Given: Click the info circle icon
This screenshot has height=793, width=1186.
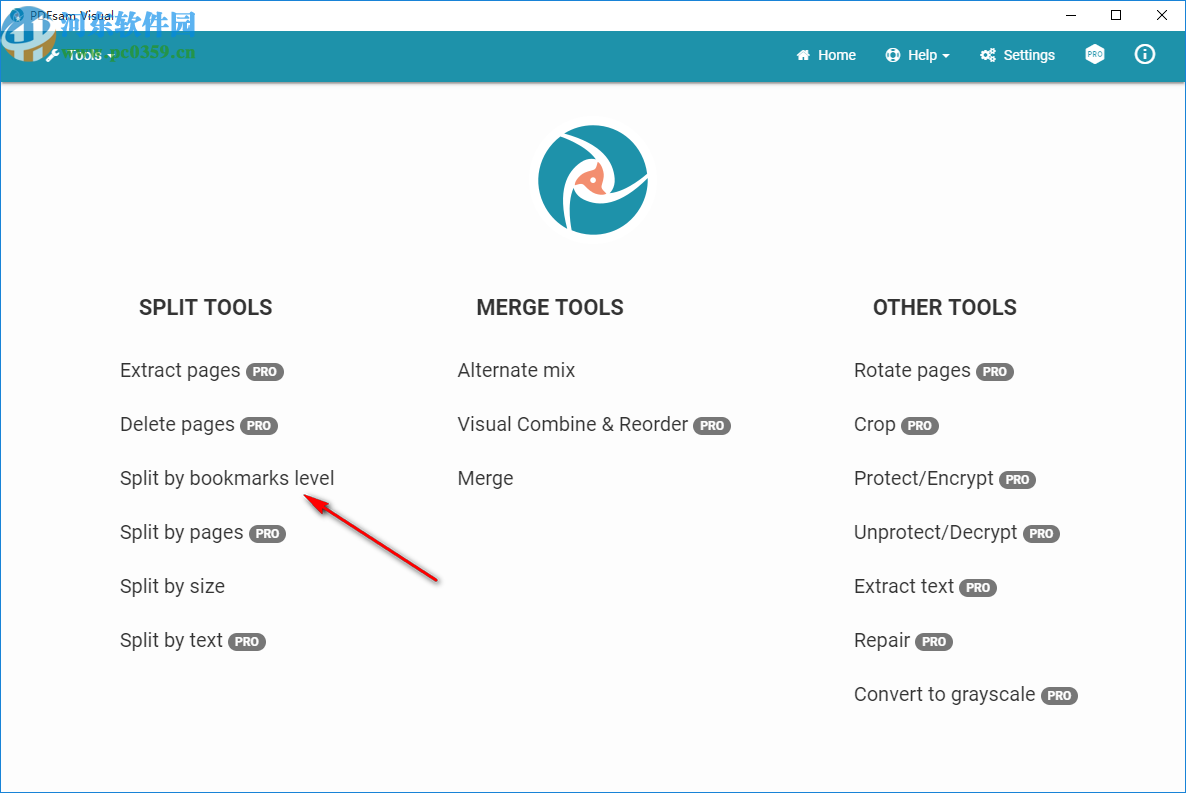Looking at the screenshot, I should (1144, 54).
